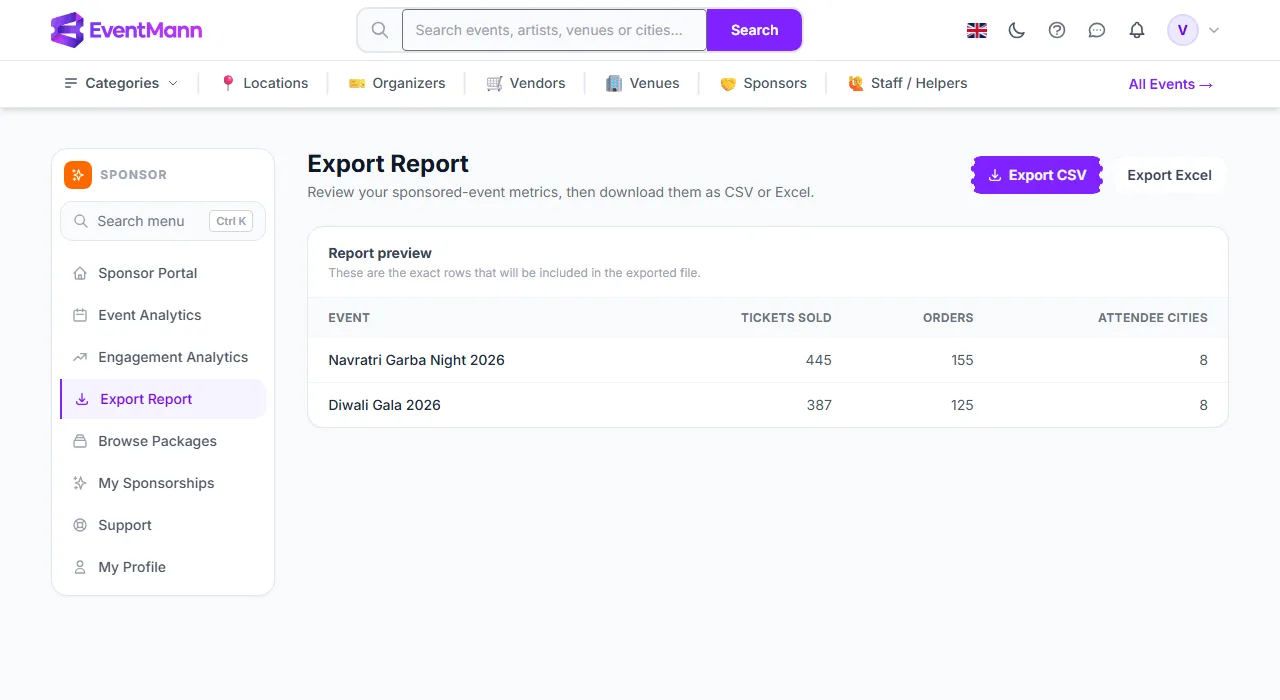The width and height of the screenshot is (1280, 700).
Task: Open help question mark icon
Action: (1057, 30)
